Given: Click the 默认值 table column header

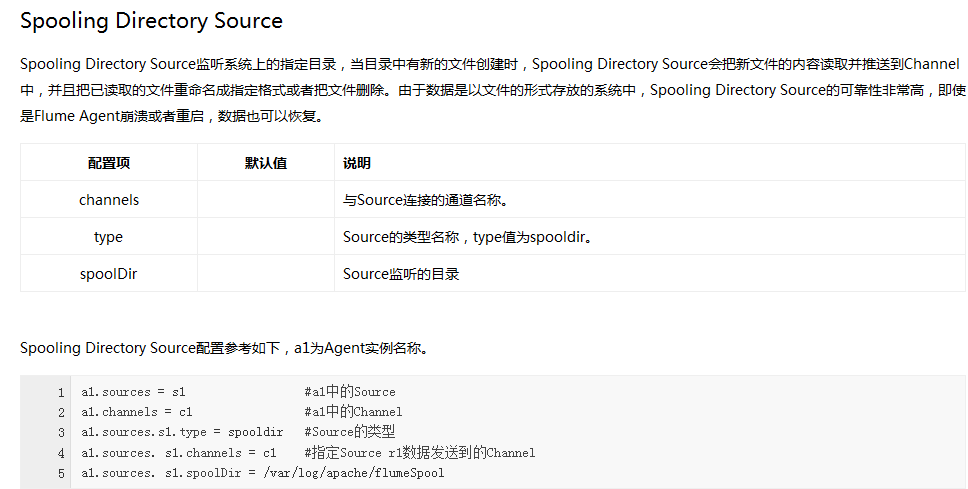Looking at the screenshot, I should click(x=265, y=163).
